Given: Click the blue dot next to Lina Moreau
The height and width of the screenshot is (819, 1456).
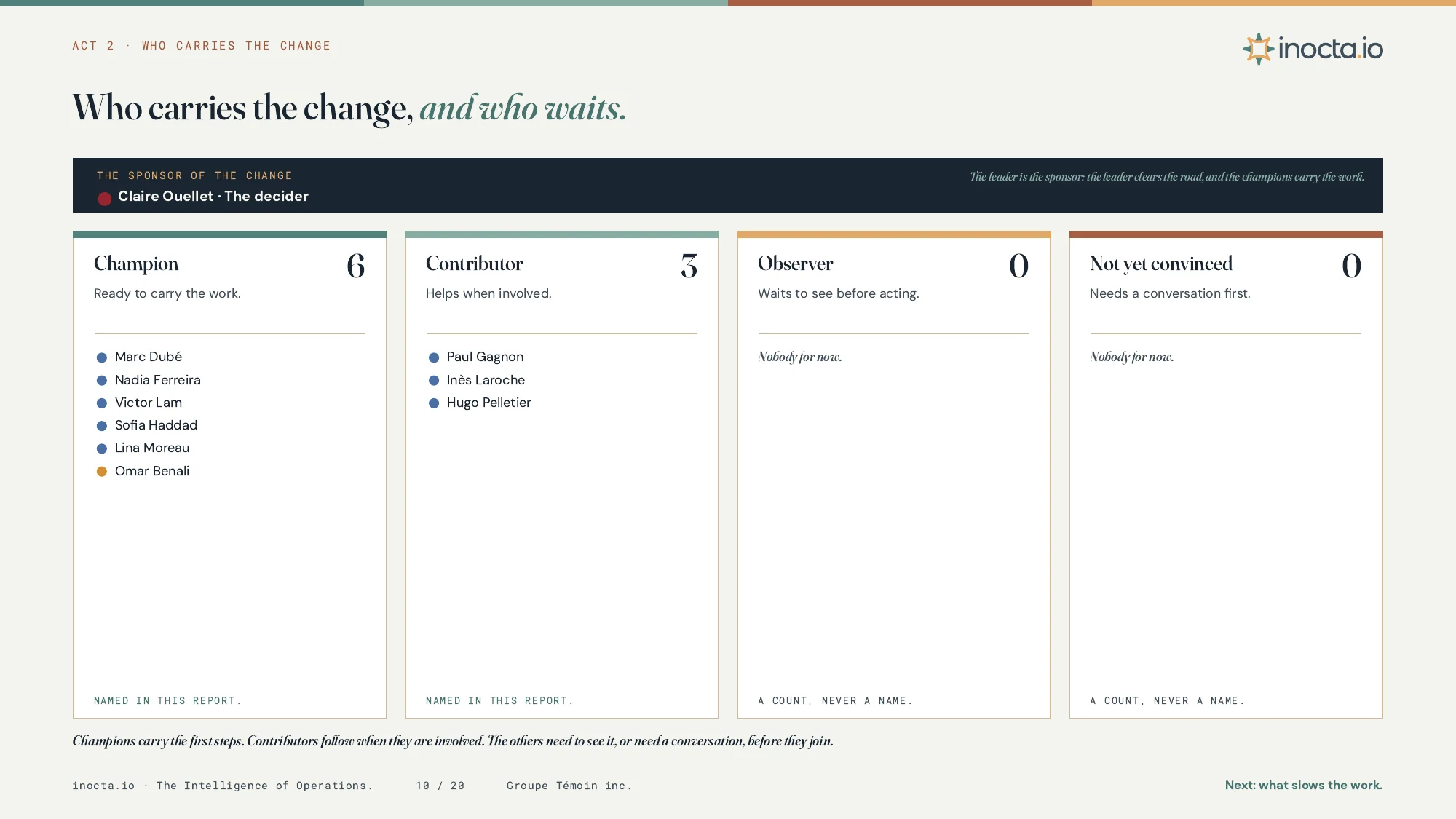Looking at the screenshot, I should point(102,448).
